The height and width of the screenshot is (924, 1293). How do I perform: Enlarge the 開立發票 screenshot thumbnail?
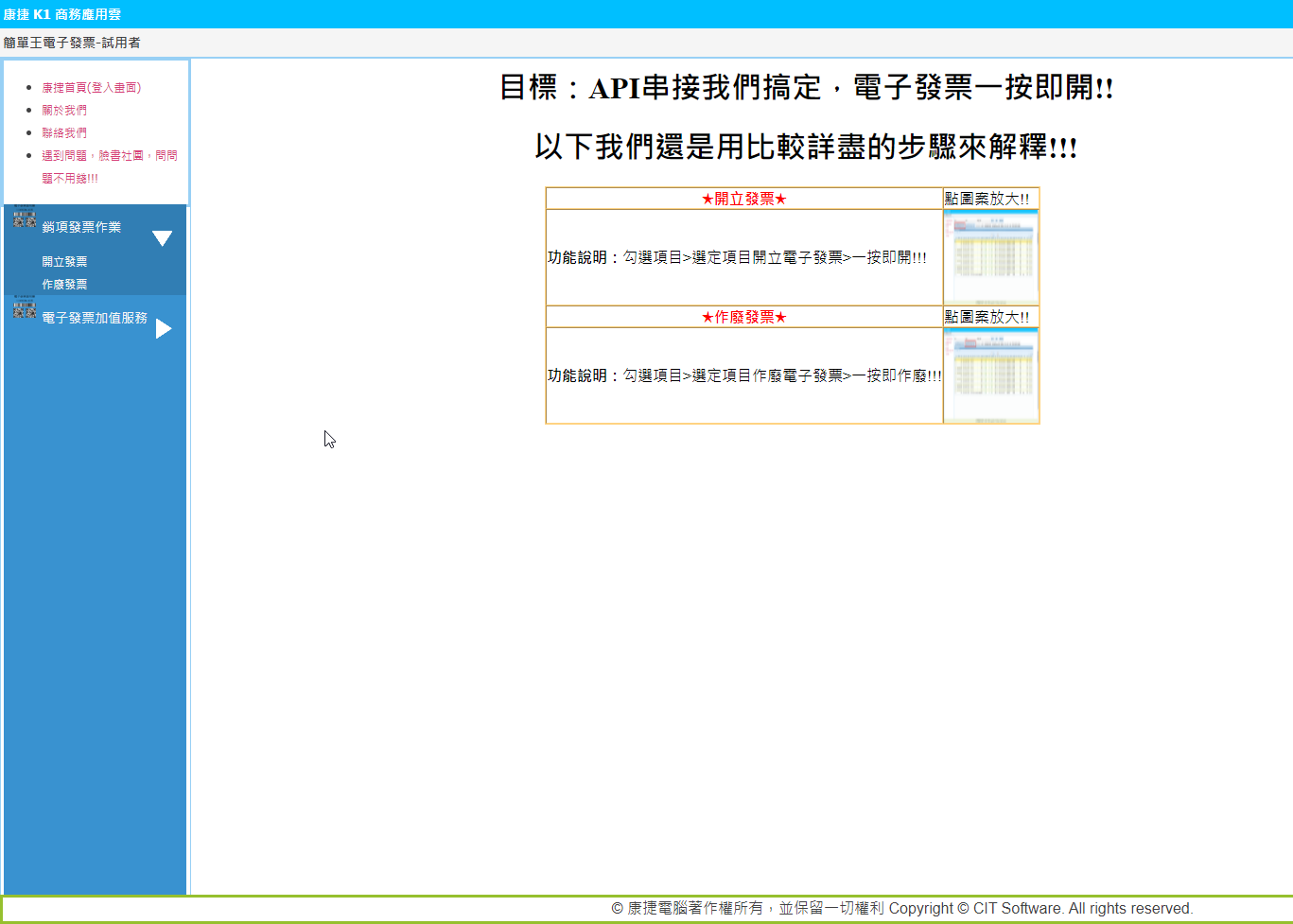(990, 257)
